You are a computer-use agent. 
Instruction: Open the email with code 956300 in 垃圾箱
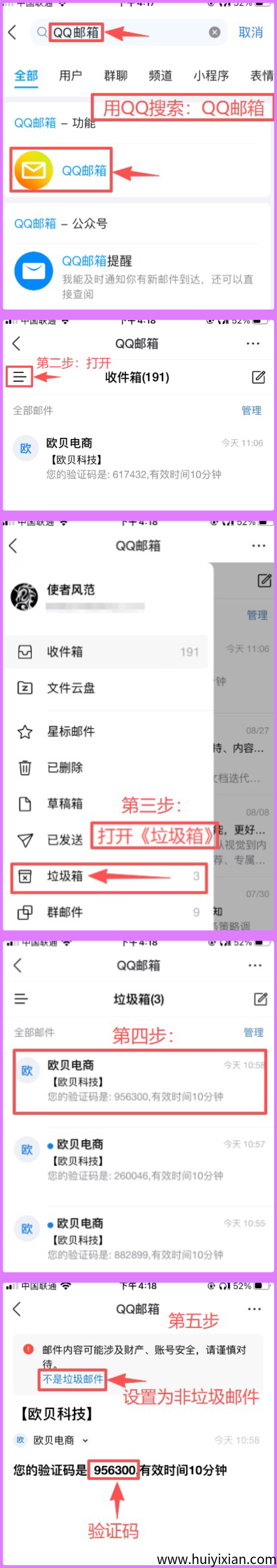click(x=140, y=1081)
